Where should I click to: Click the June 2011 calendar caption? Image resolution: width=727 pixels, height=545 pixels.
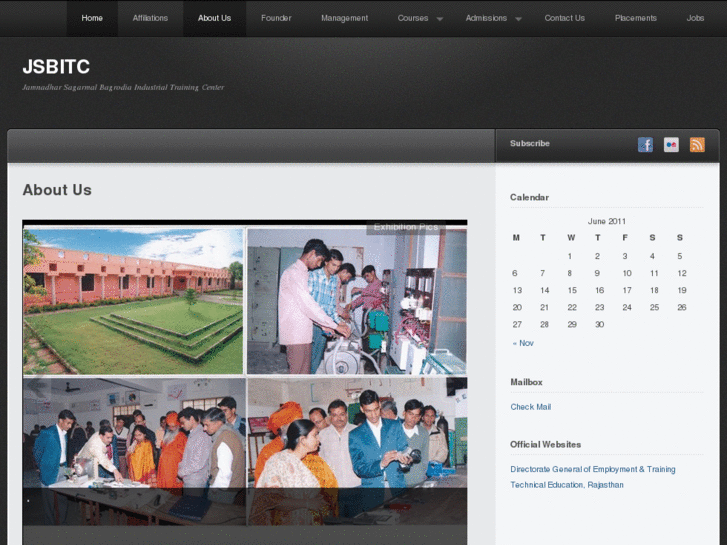606,221
